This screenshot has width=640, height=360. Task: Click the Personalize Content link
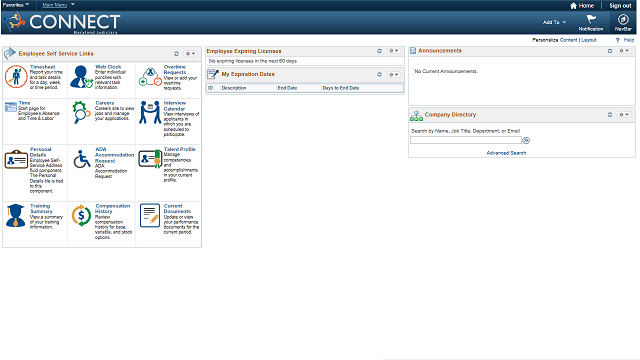(x=568, y=40)
